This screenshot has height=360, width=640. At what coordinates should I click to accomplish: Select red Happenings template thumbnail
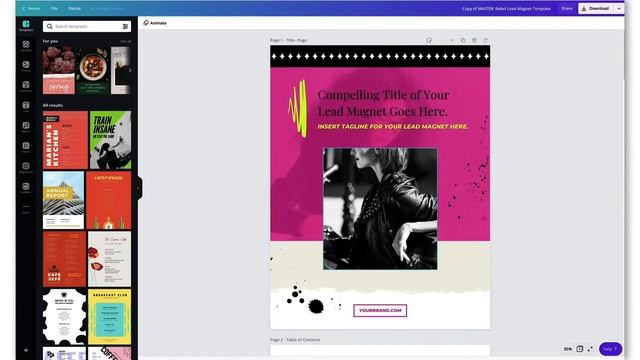pos(109,200)
